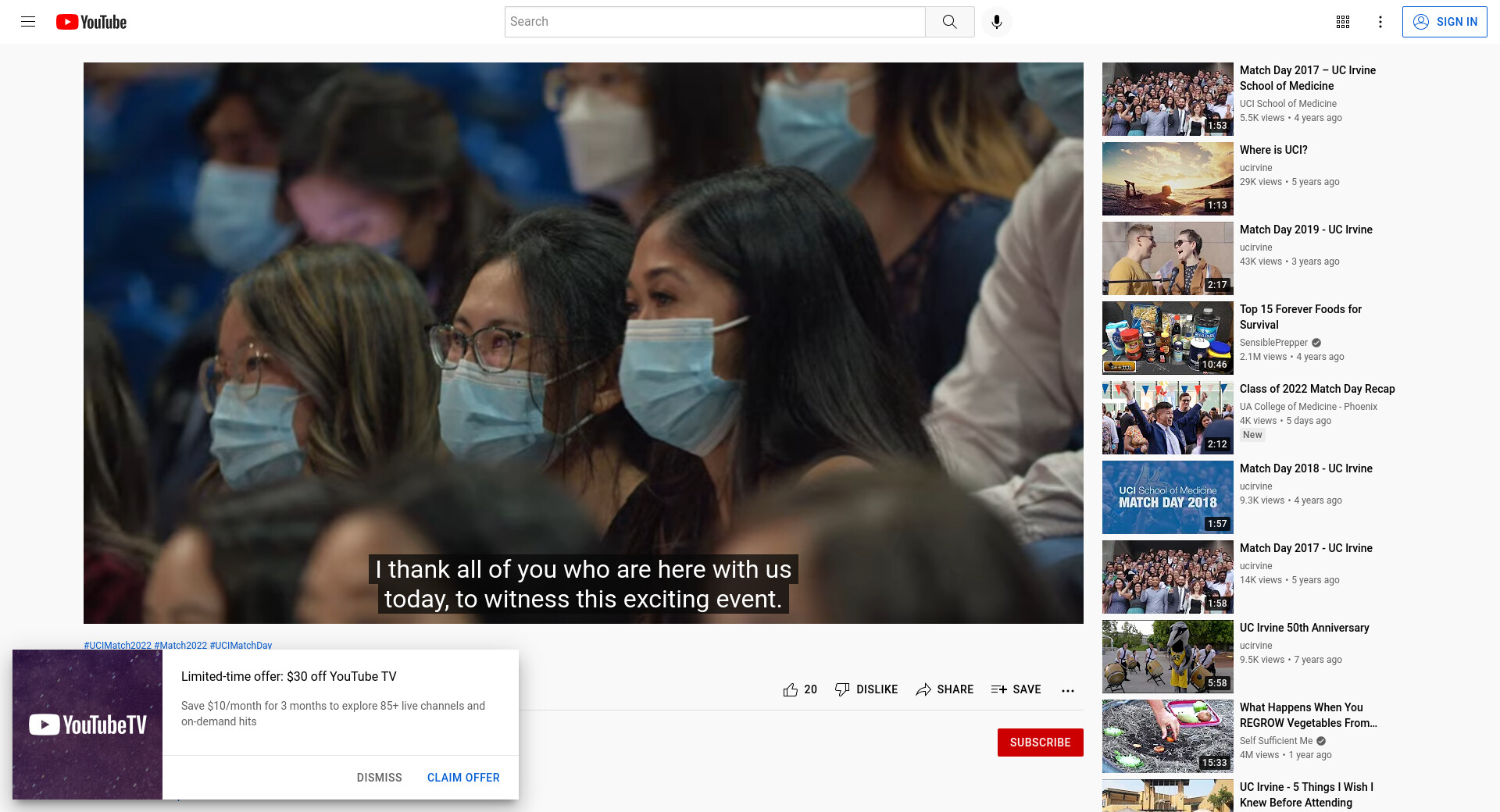Viewport: 1500px width, 812px height.
Task: Open the Match Day 2019 thumbnail
Action: point(1167,258)
